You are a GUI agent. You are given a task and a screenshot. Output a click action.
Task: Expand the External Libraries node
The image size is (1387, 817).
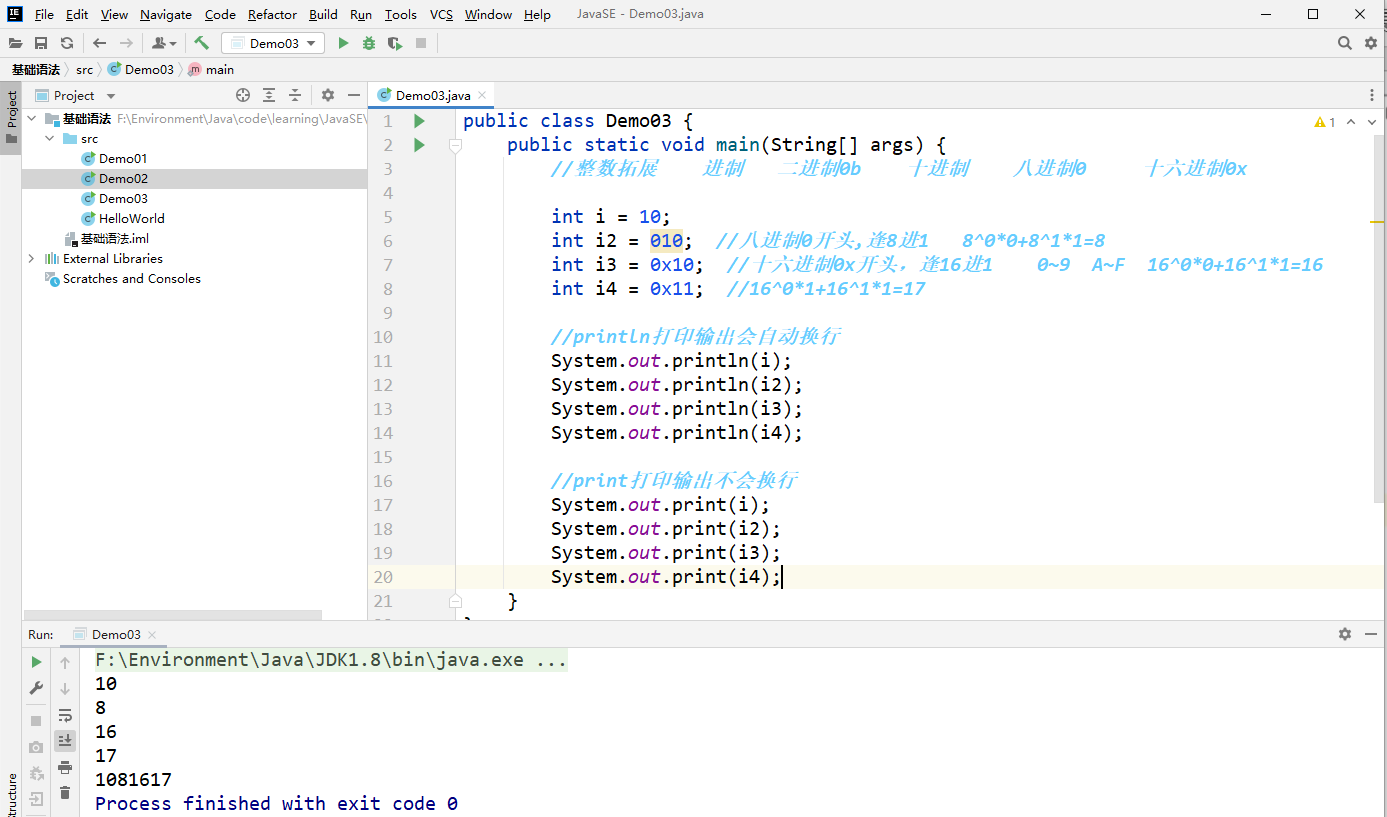pyautogui.click(x=31, y=258)
